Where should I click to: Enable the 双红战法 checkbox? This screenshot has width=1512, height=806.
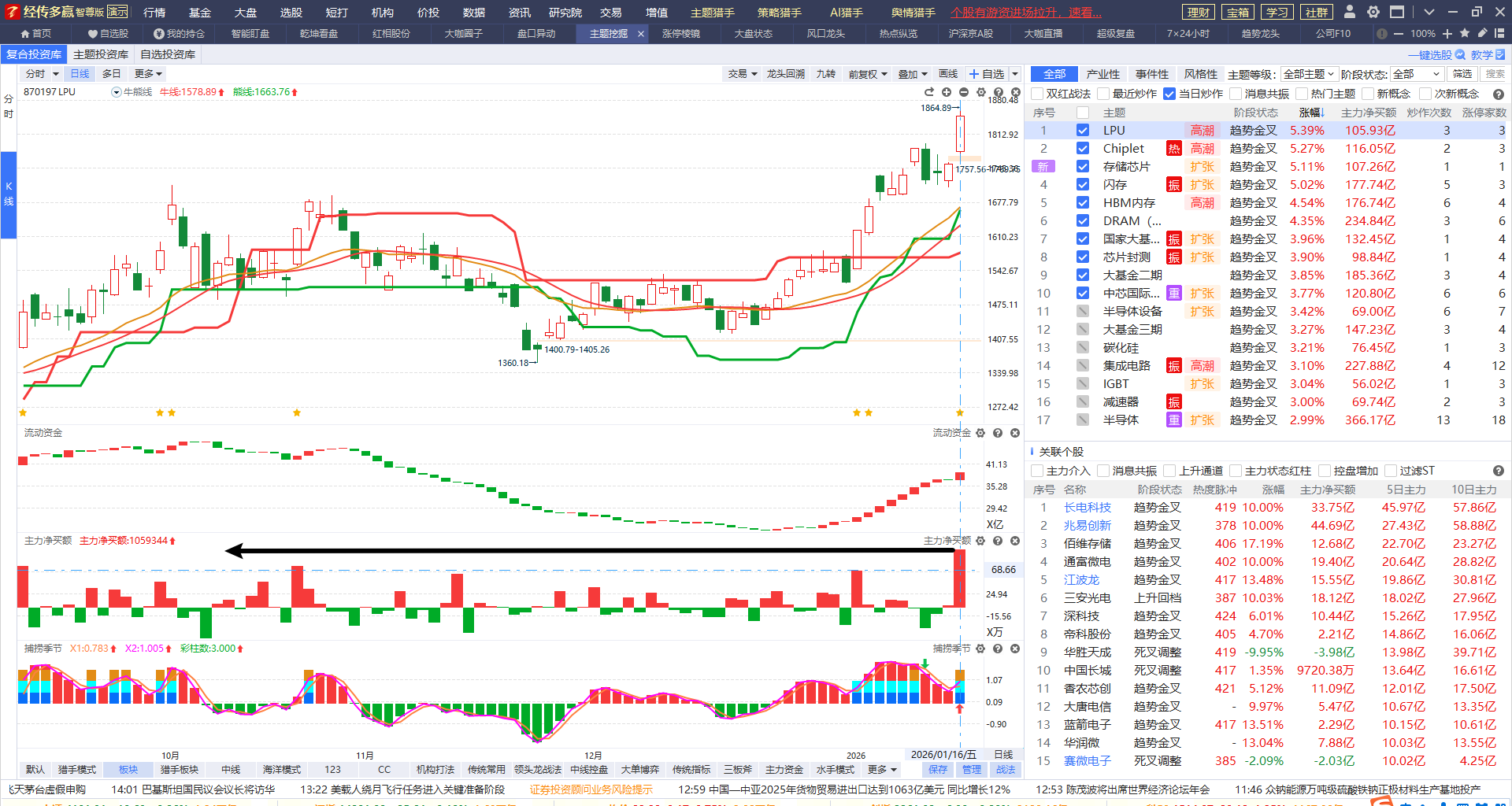pyautogui.click(x=1037, y=94)
